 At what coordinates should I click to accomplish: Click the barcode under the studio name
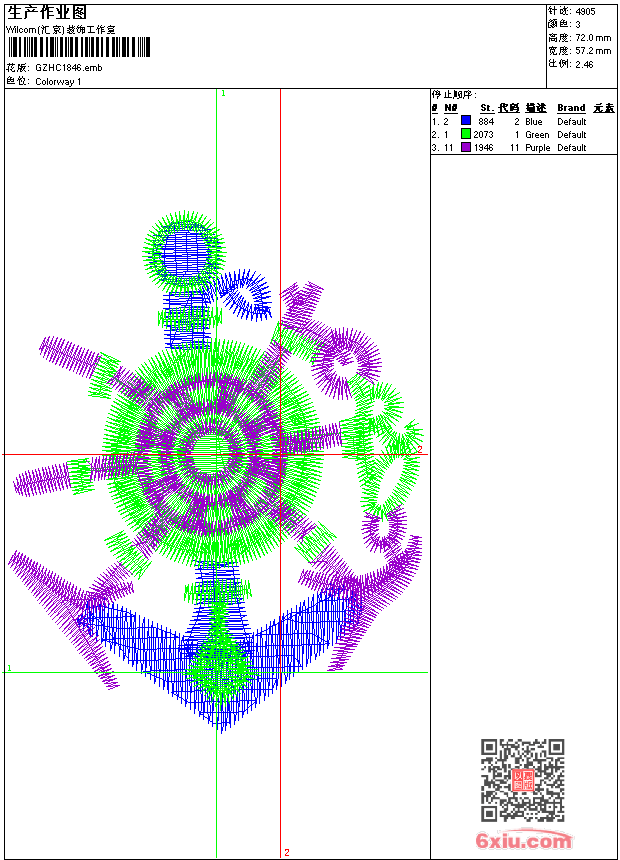[x=78, y=48]
